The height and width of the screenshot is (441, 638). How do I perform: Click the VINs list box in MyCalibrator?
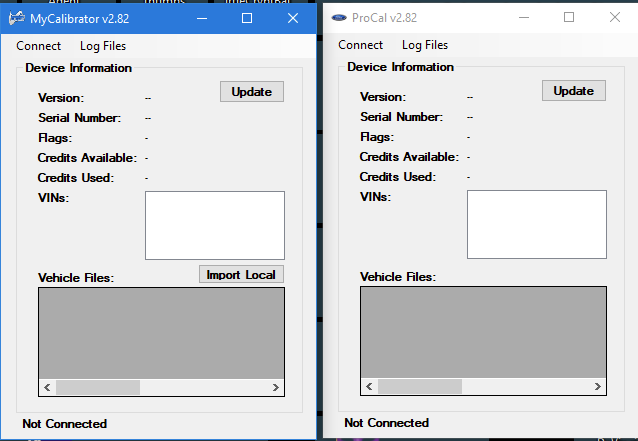pyautogui.click(x=215, y=225)
